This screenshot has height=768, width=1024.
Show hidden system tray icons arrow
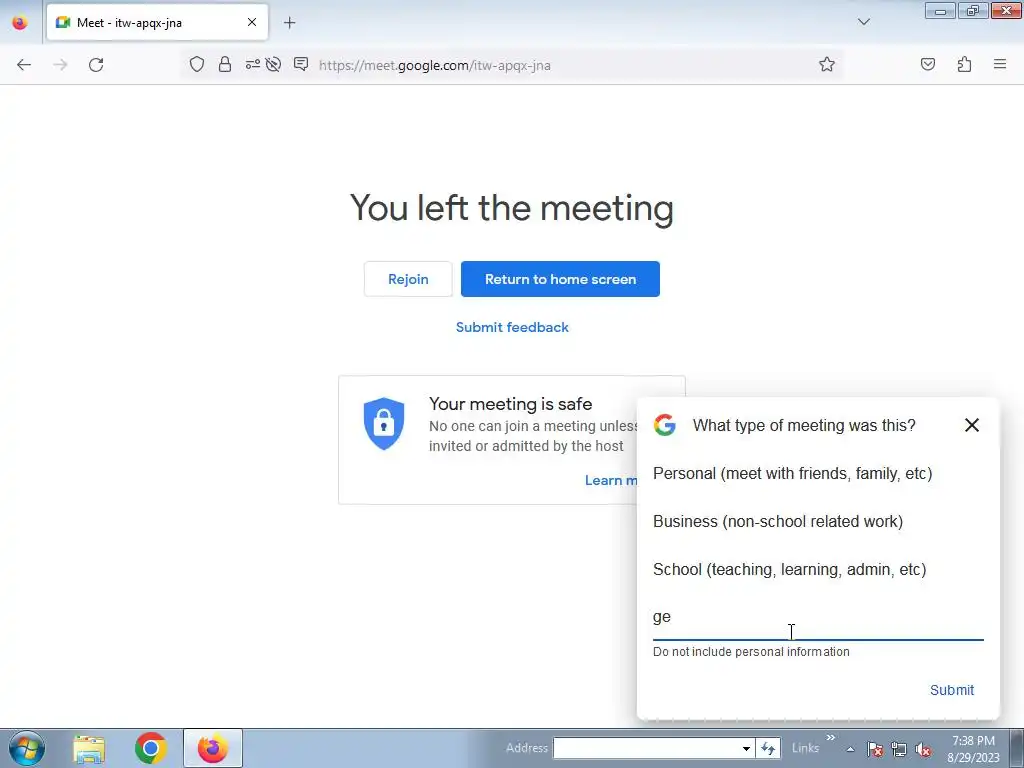click(x=850, y=749)
